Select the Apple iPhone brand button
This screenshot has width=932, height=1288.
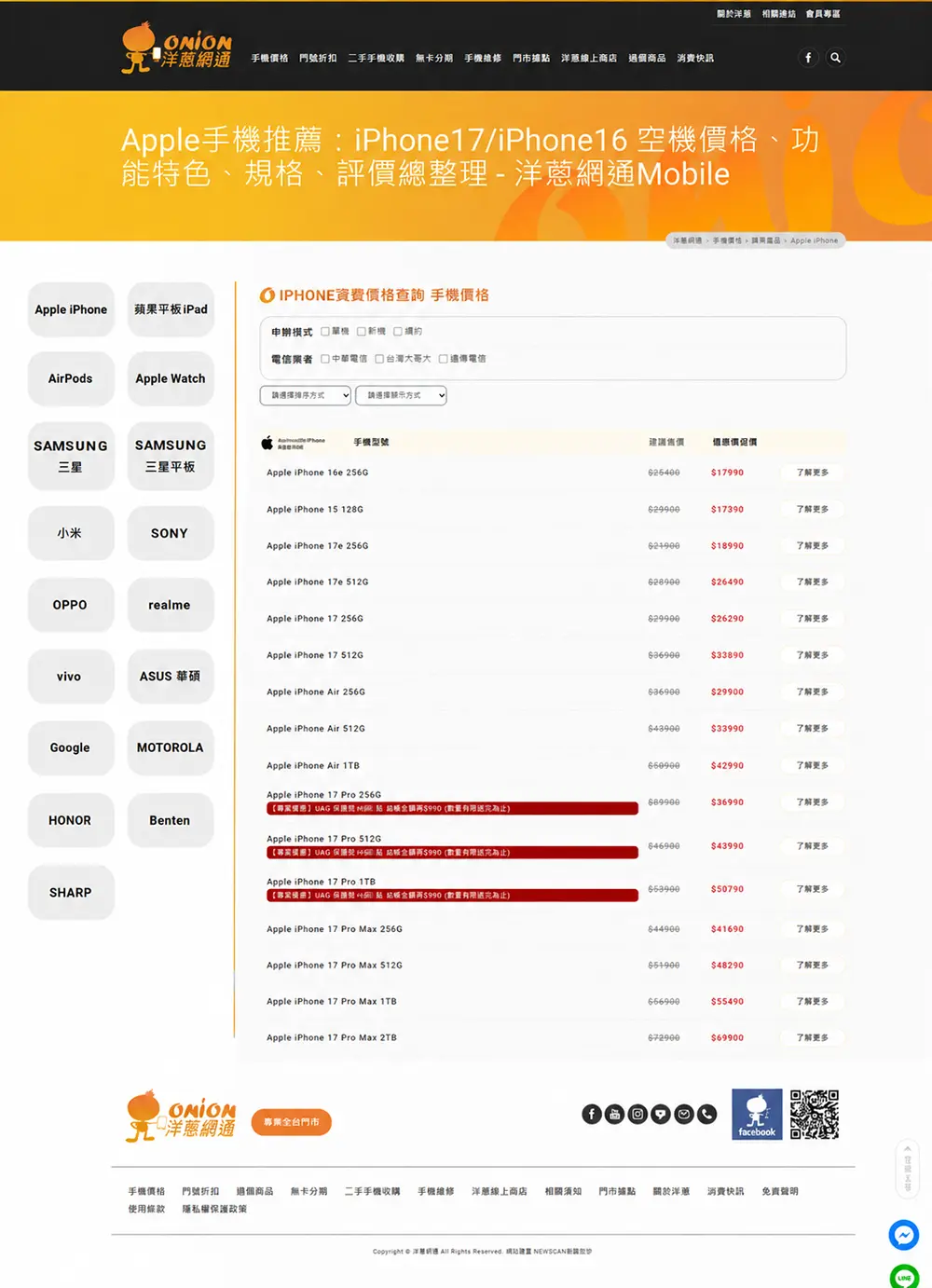point(71,309)
